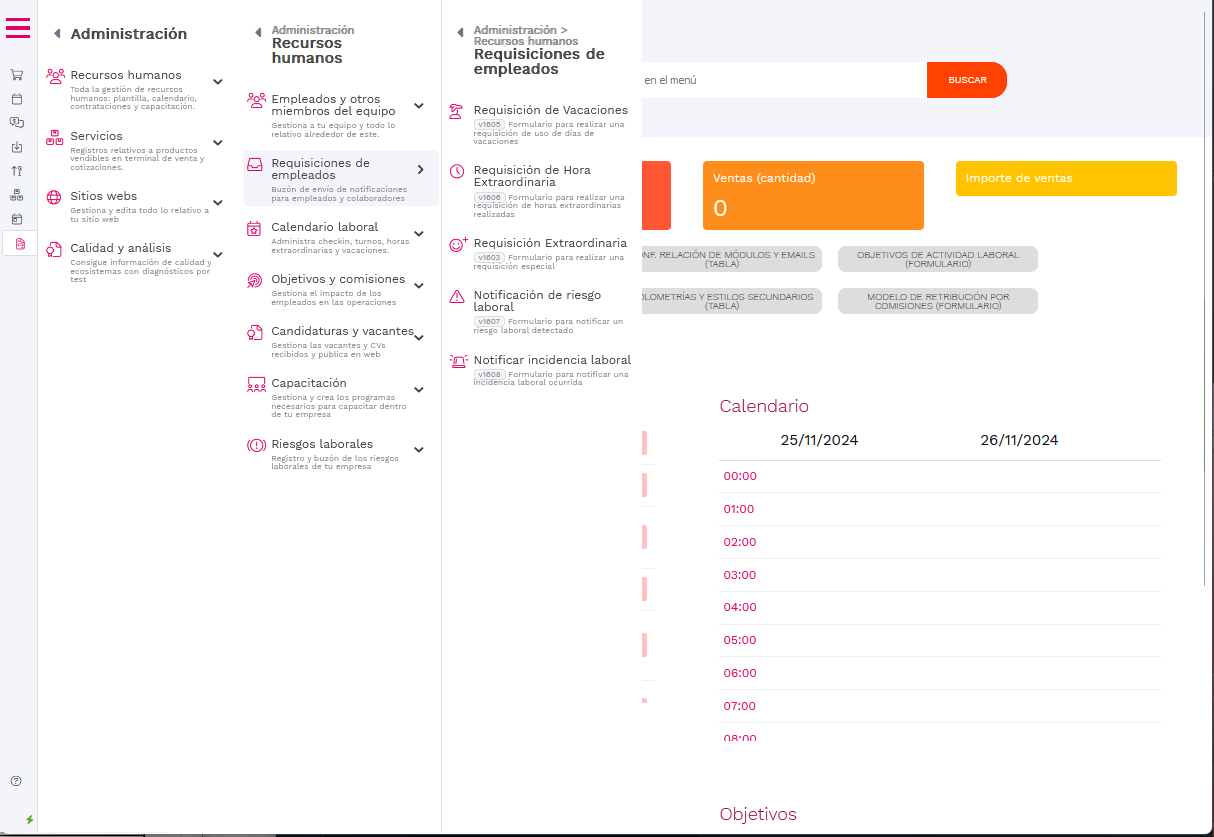Click the menu search input field
The image size is (1214, 837).
(780, 80)
